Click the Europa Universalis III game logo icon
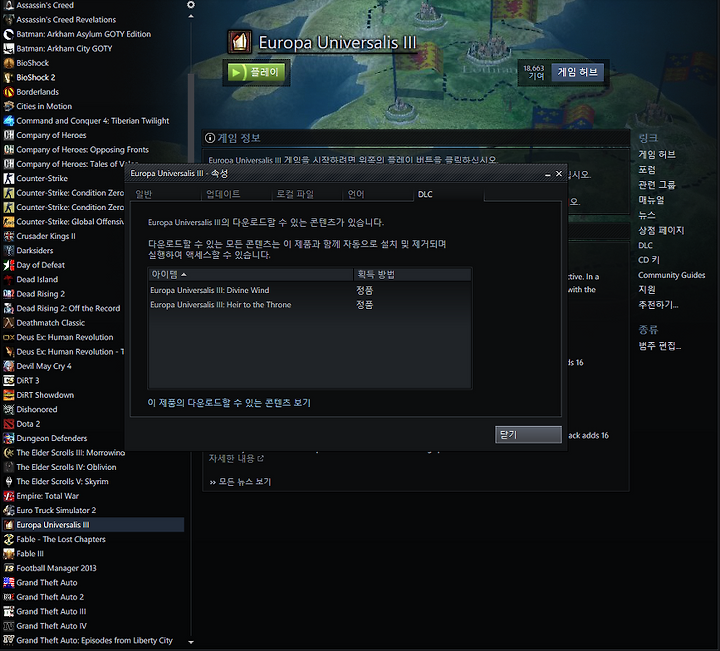The width and height of the screenshot is (720, 651). (240, 42)
